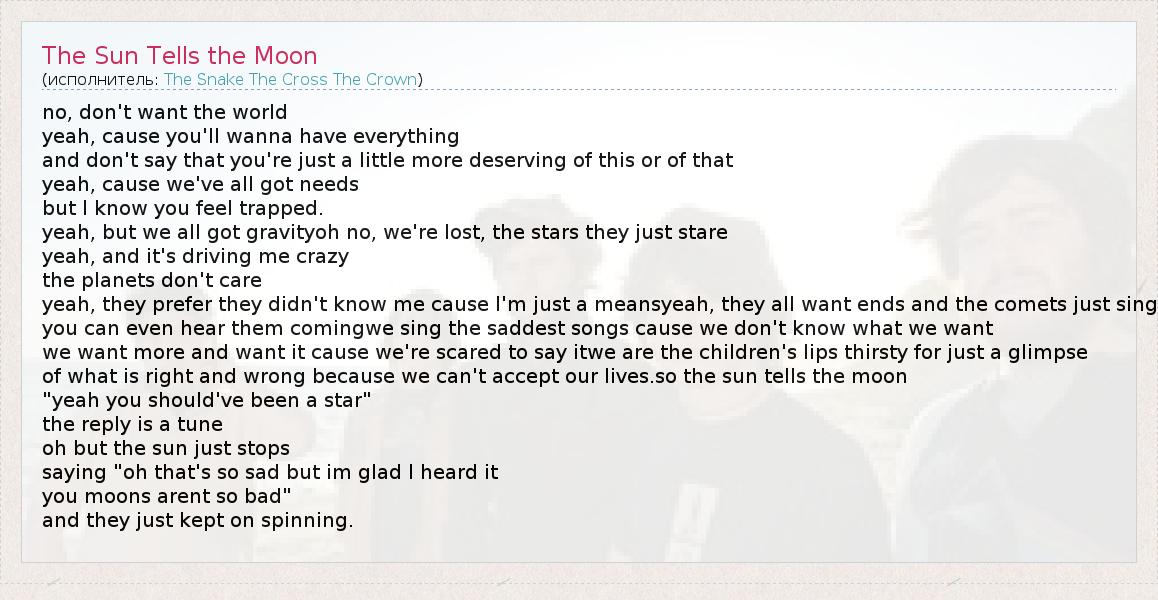
Task: Click the line "so the sun tells the moon"
Action: click(475, 376)
